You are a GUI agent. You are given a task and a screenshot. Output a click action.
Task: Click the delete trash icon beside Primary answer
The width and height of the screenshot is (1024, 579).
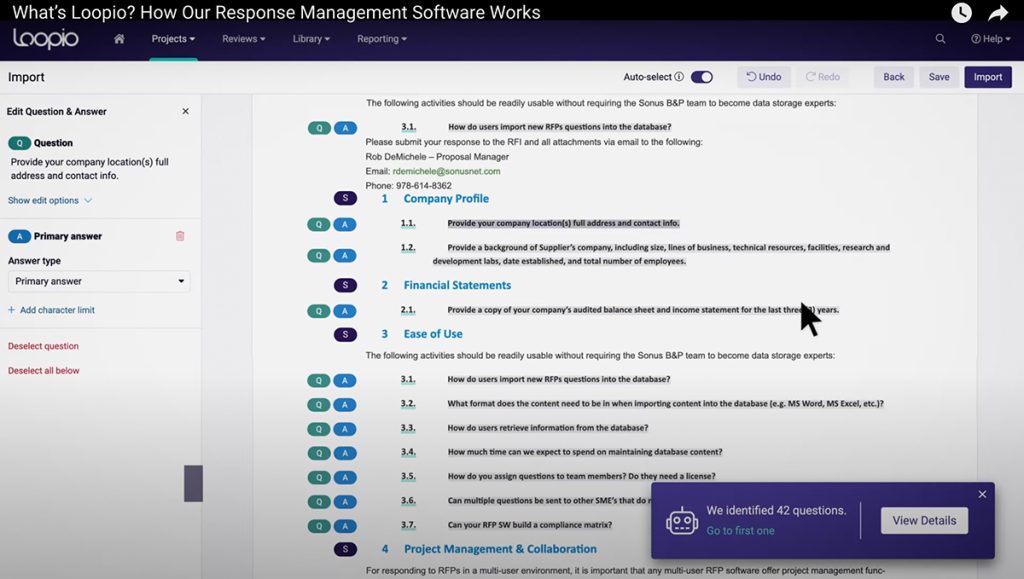click(180, 235)
